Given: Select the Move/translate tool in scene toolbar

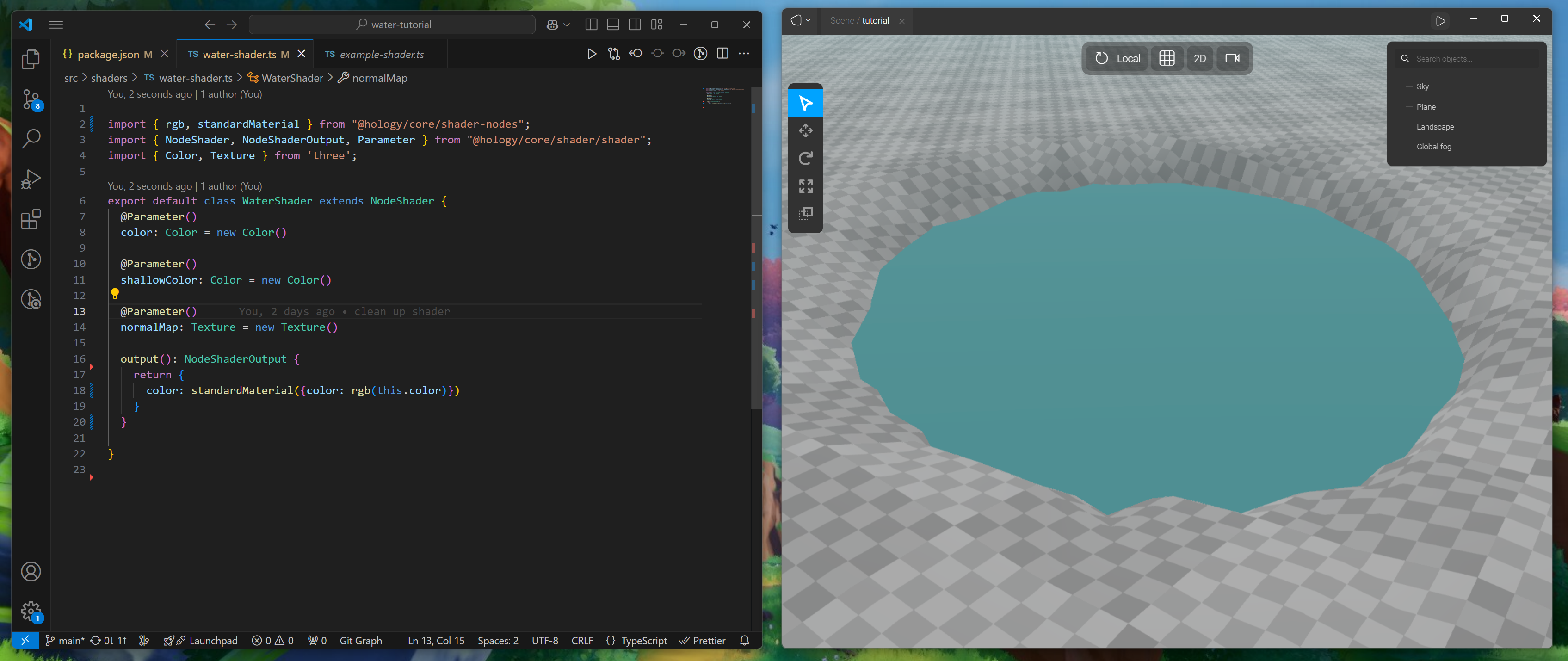Looking at the screenshot, I should point(805,130).
